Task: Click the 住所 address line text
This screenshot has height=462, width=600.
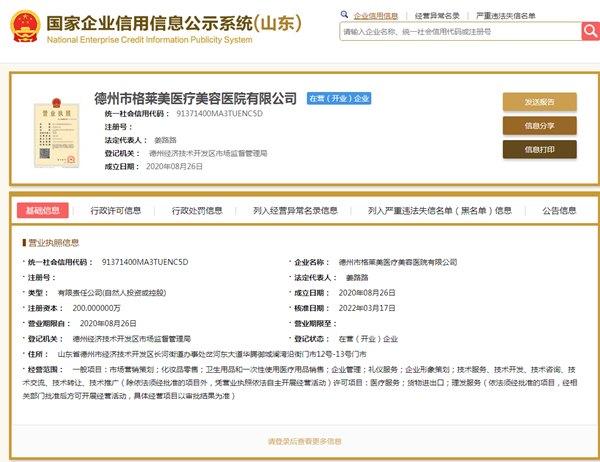Action: (x=212, y=354)
